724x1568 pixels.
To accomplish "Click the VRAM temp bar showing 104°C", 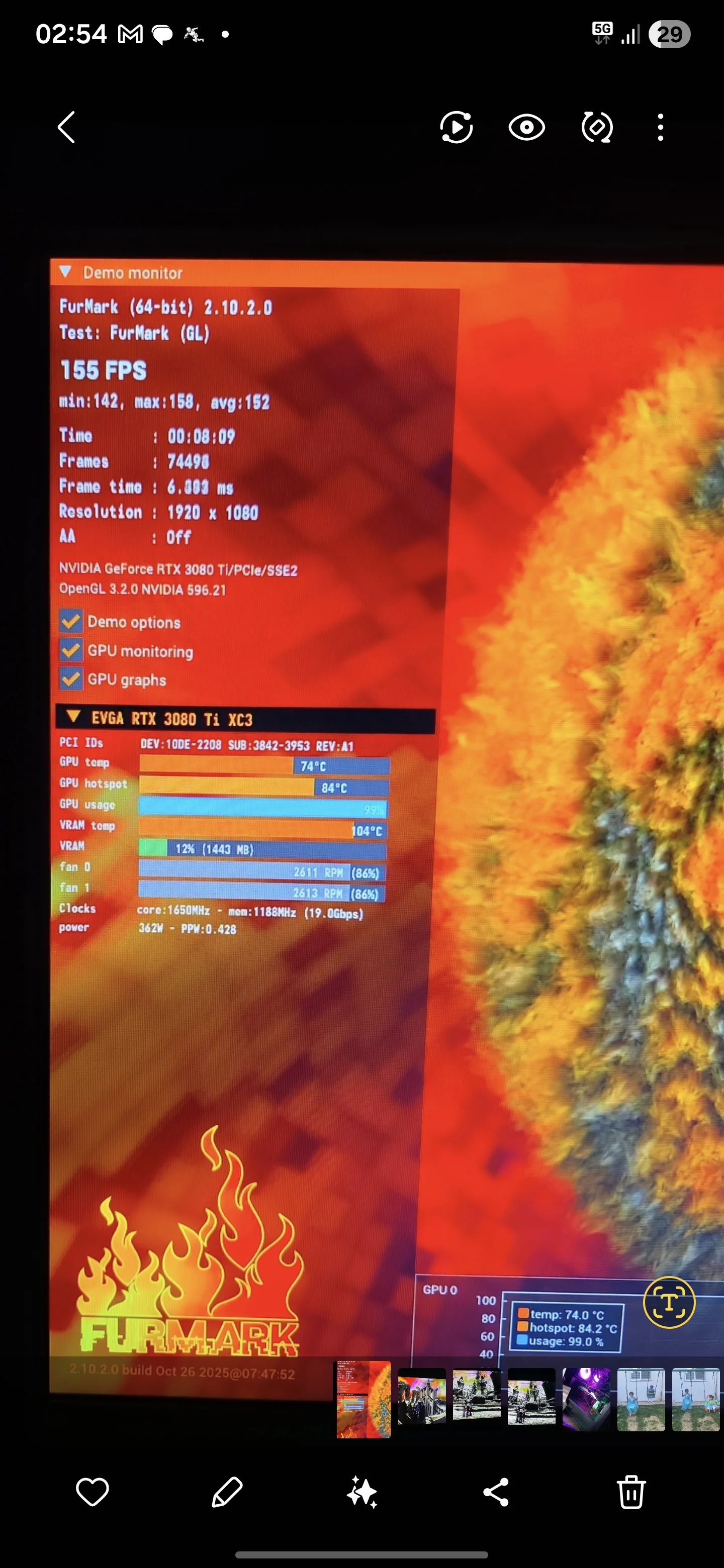I will click(263, 830).
